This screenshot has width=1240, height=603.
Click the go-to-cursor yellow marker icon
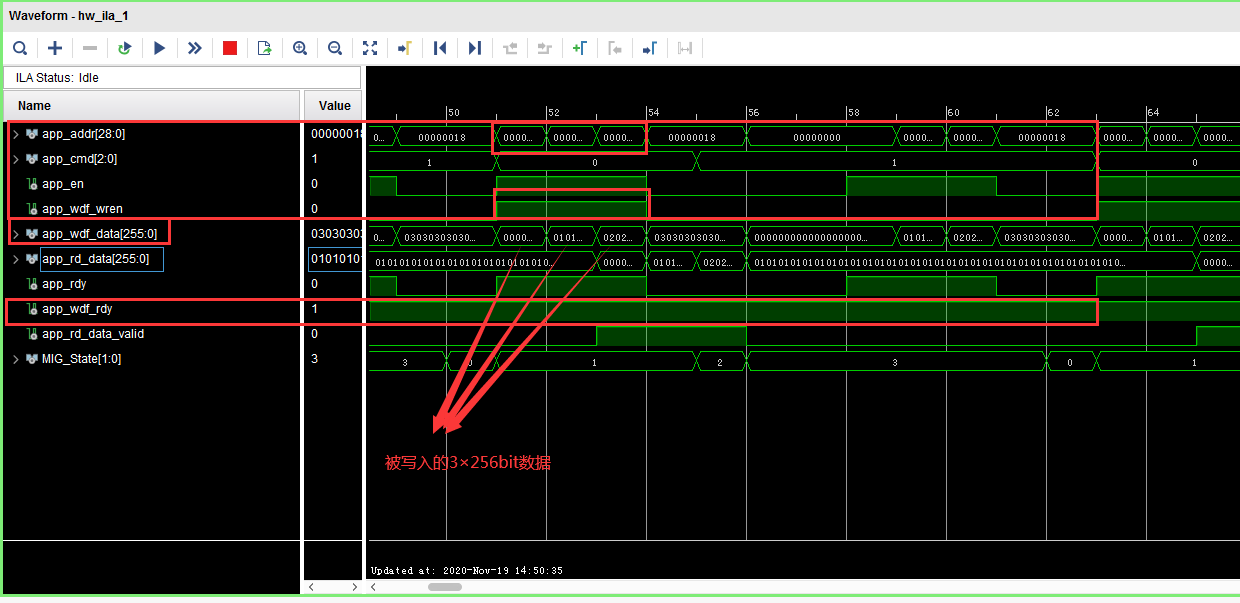(x=405, y=48)
